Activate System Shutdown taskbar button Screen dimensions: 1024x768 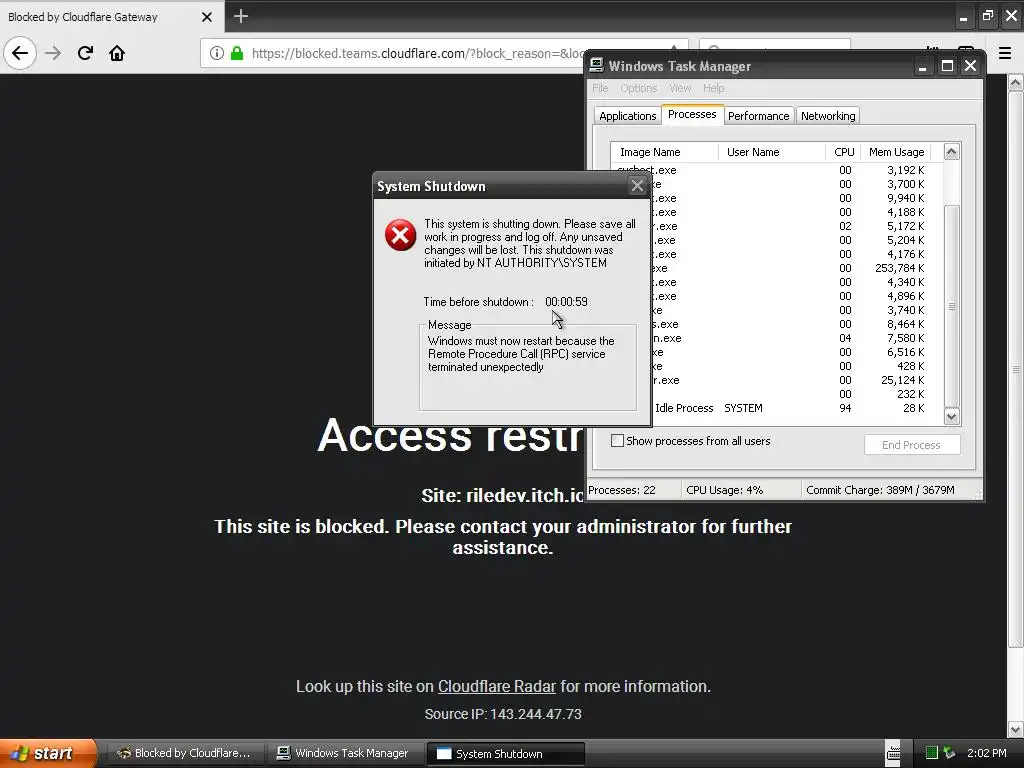tap(505, 754)
